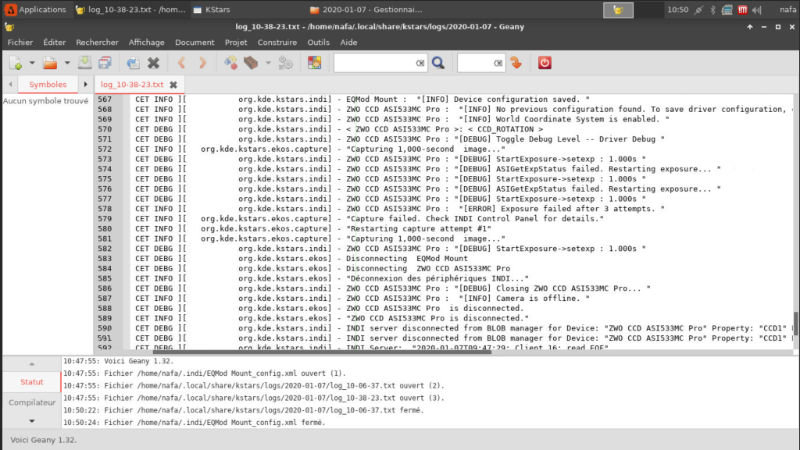Open the Éditer menu
Screen dimensions: 800x450
pos(54,42)
